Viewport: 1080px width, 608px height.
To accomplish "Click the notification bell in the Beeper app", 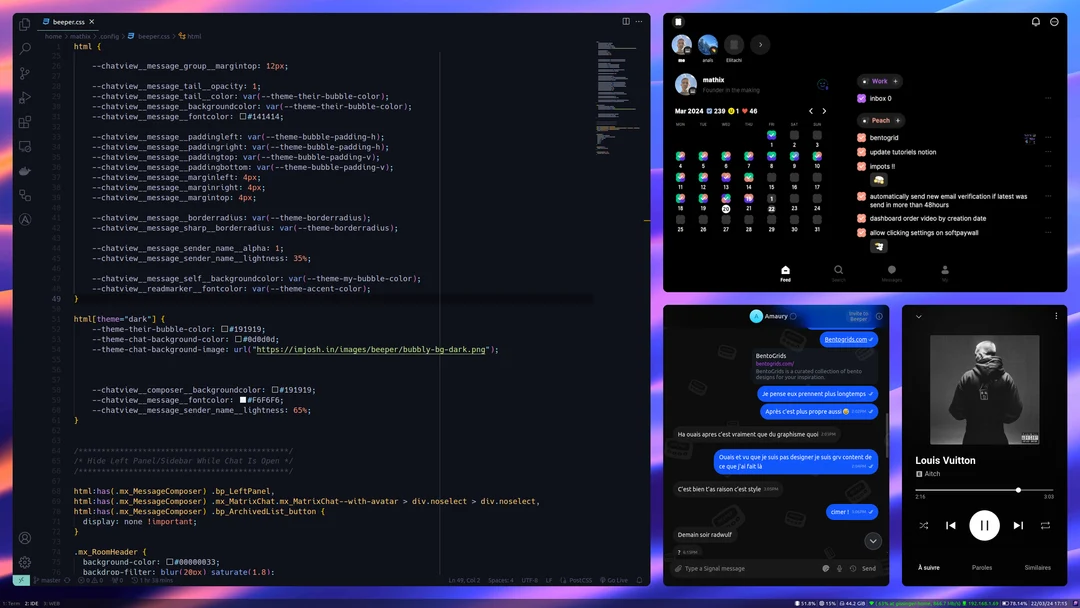I will [x=1035, y=21].
